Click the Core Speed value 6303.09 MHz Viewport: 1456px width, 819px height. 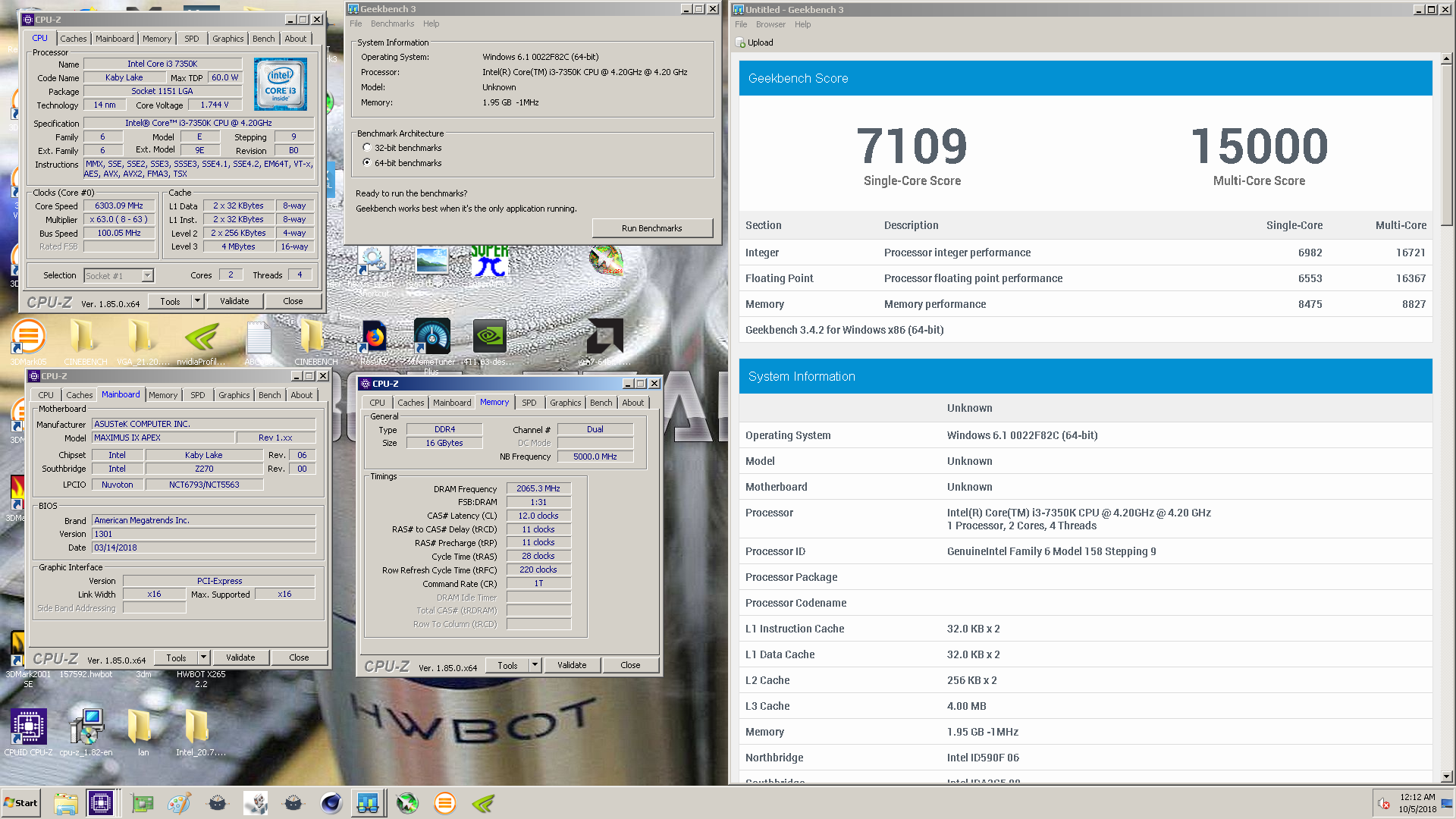click(x=119, y=206)
